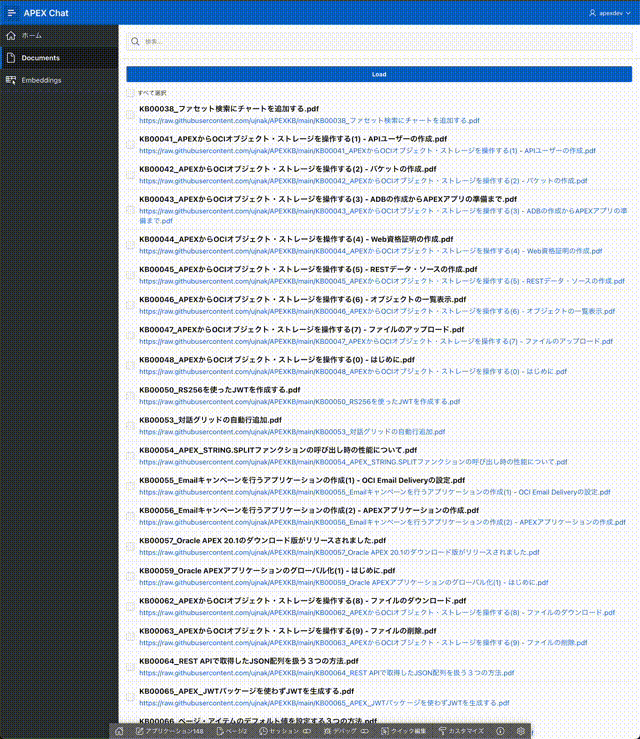Select the KB00043 row checkbox
This screenshot has height=739, width=640.
pos(131,210)
